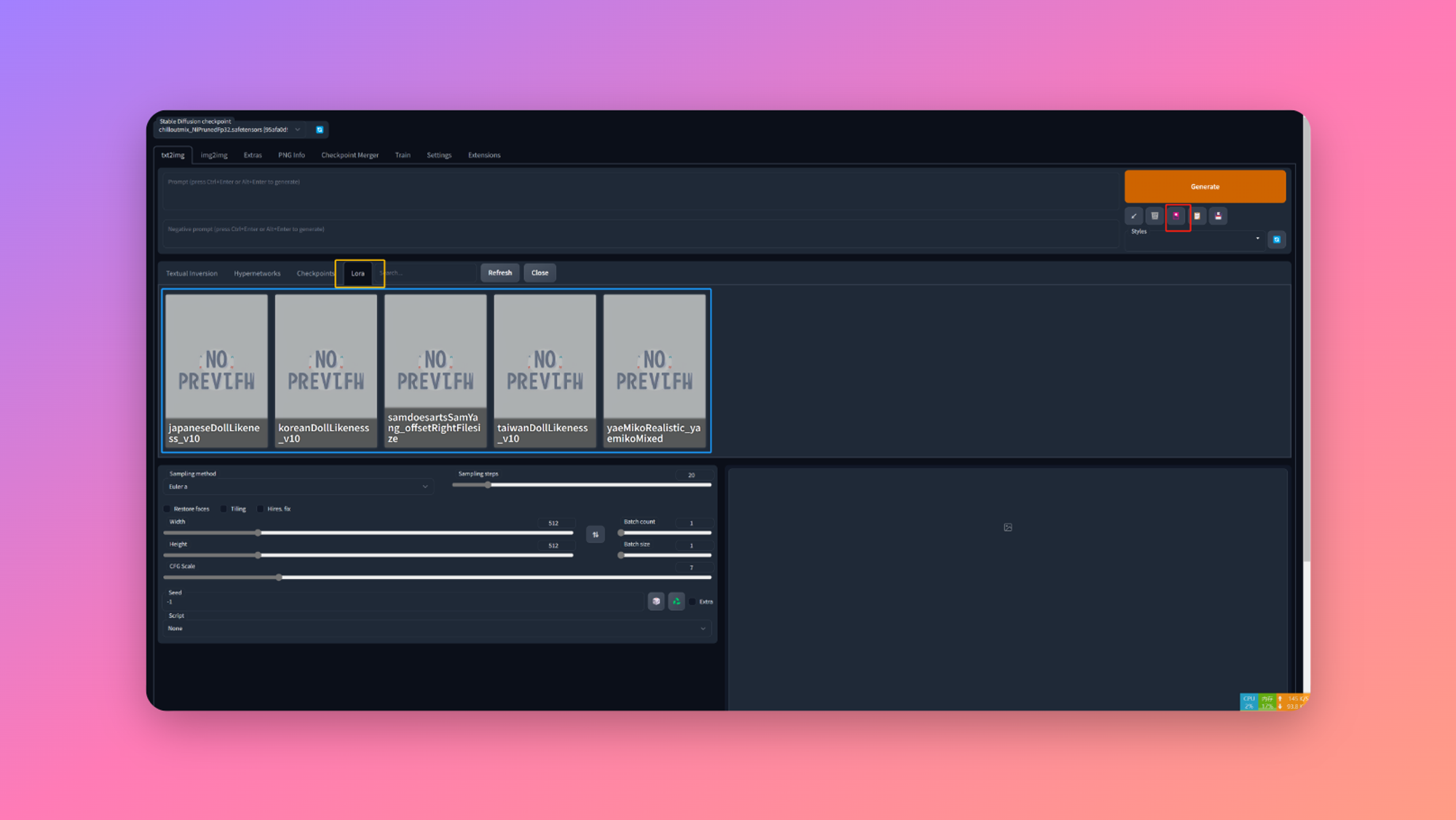The width and height of the screenshot is (1456, 820).
Task: Open the Script dropdown
Action: 437,628
